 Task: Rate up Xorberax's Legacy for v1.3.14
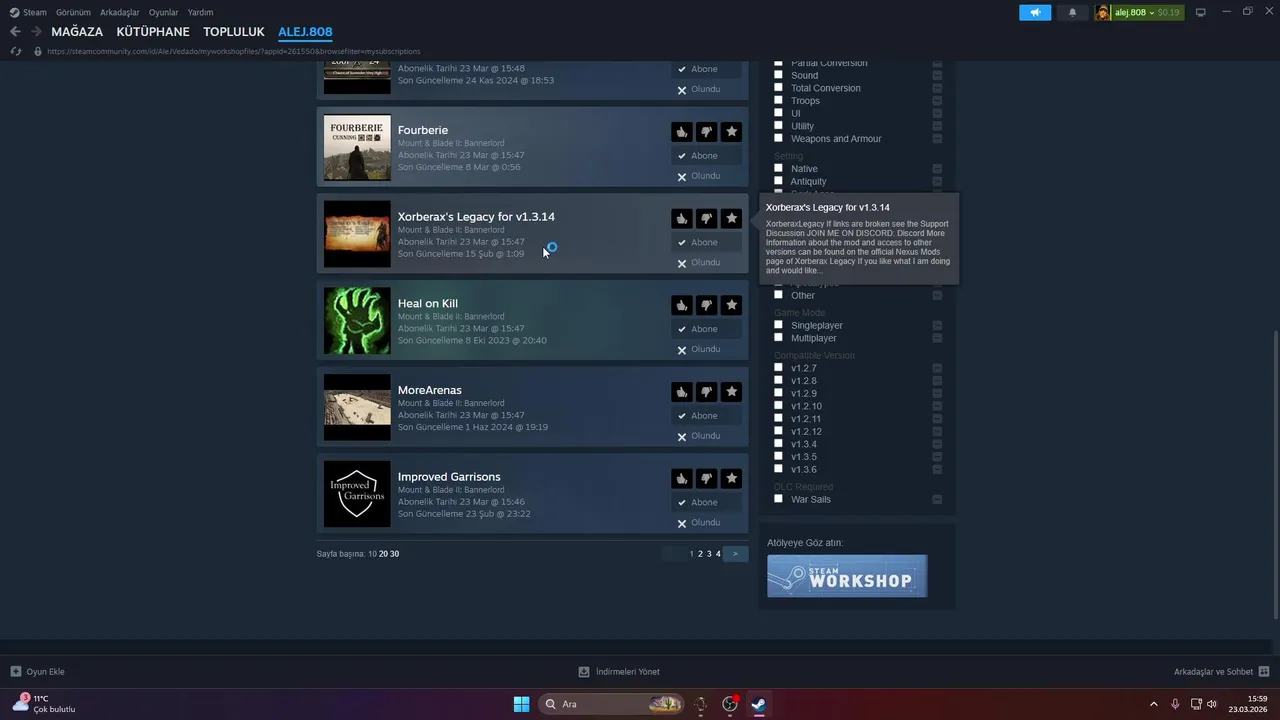[681, 218]
